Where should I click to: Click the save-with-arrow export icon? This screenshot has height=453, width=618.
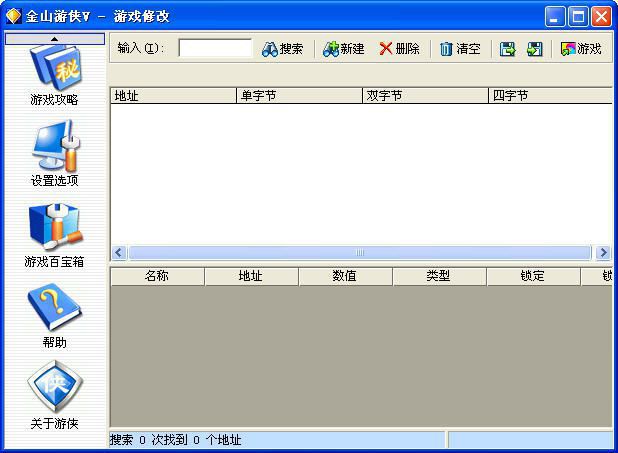tap(508, 49)
